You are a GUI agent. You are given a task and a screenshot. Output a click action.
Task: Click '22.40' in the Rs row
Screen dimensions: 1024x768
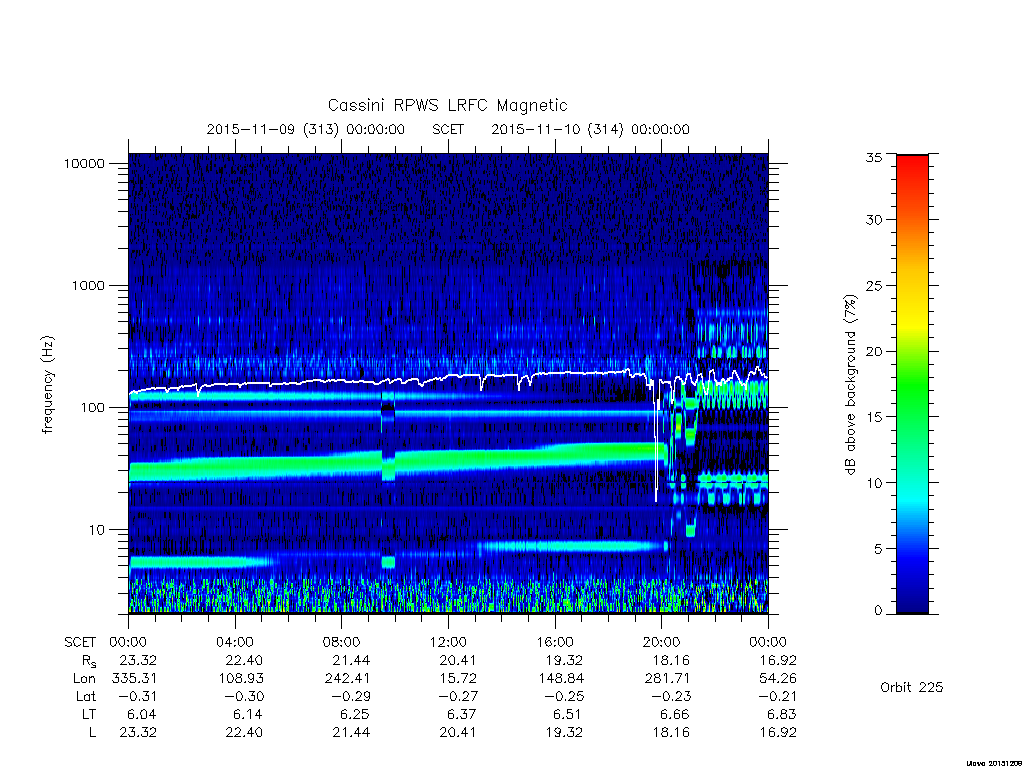coord(245,661)
